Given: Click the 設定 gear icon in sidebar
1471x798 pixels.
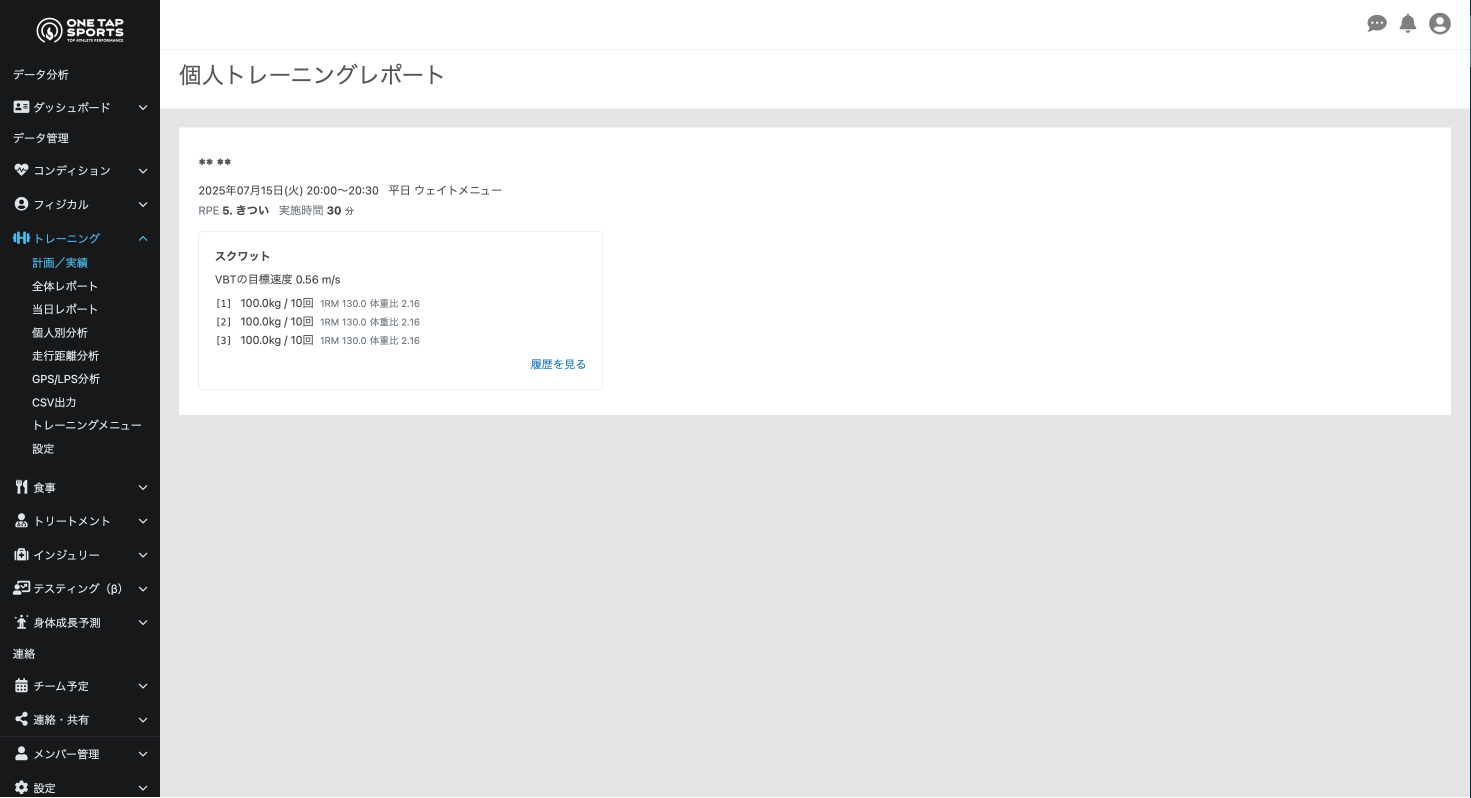Looking at the screenshot, I should point(21,788).
